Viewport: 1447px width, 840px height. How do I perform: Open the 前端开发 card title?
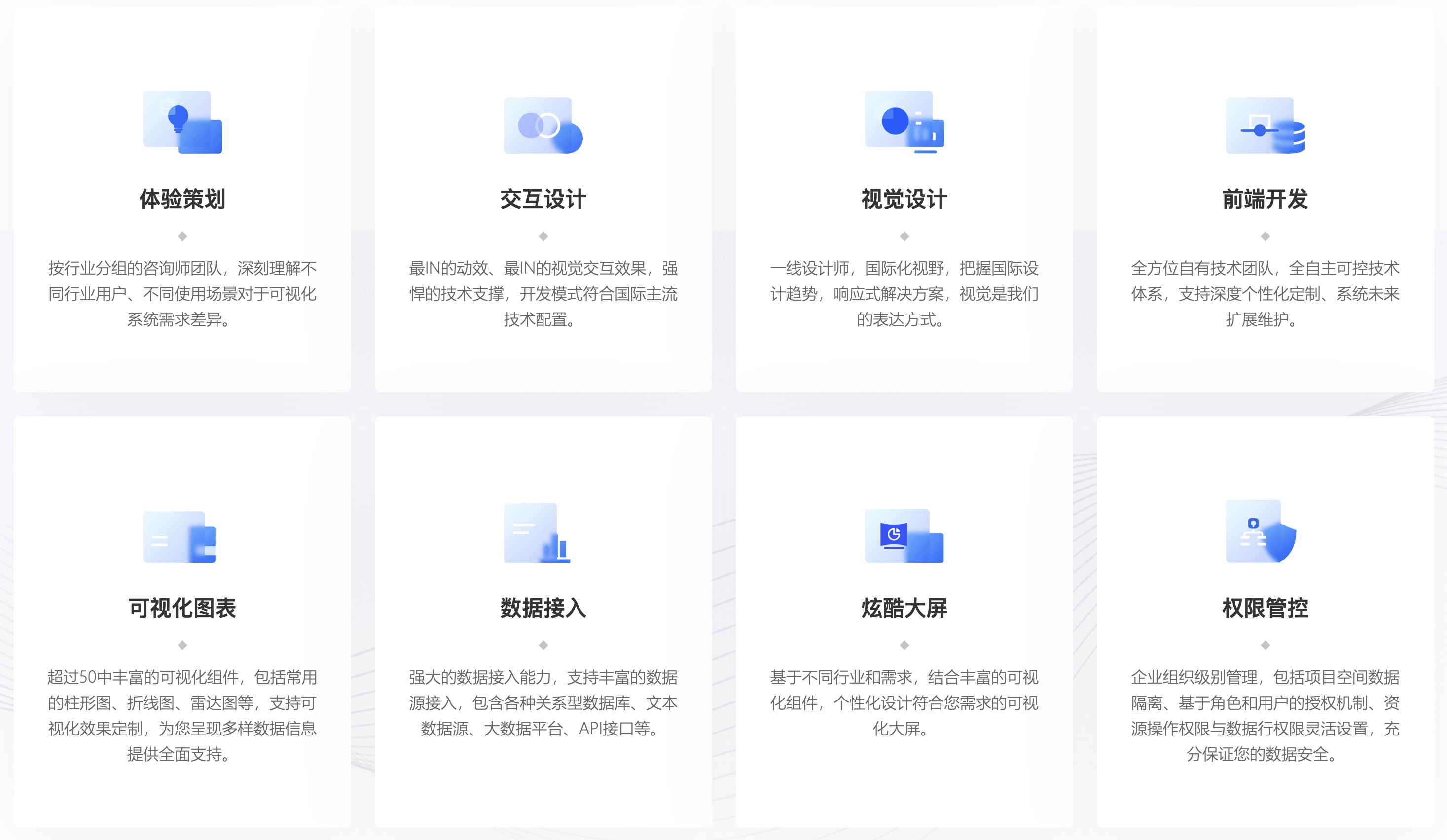tap(1265, 199)
